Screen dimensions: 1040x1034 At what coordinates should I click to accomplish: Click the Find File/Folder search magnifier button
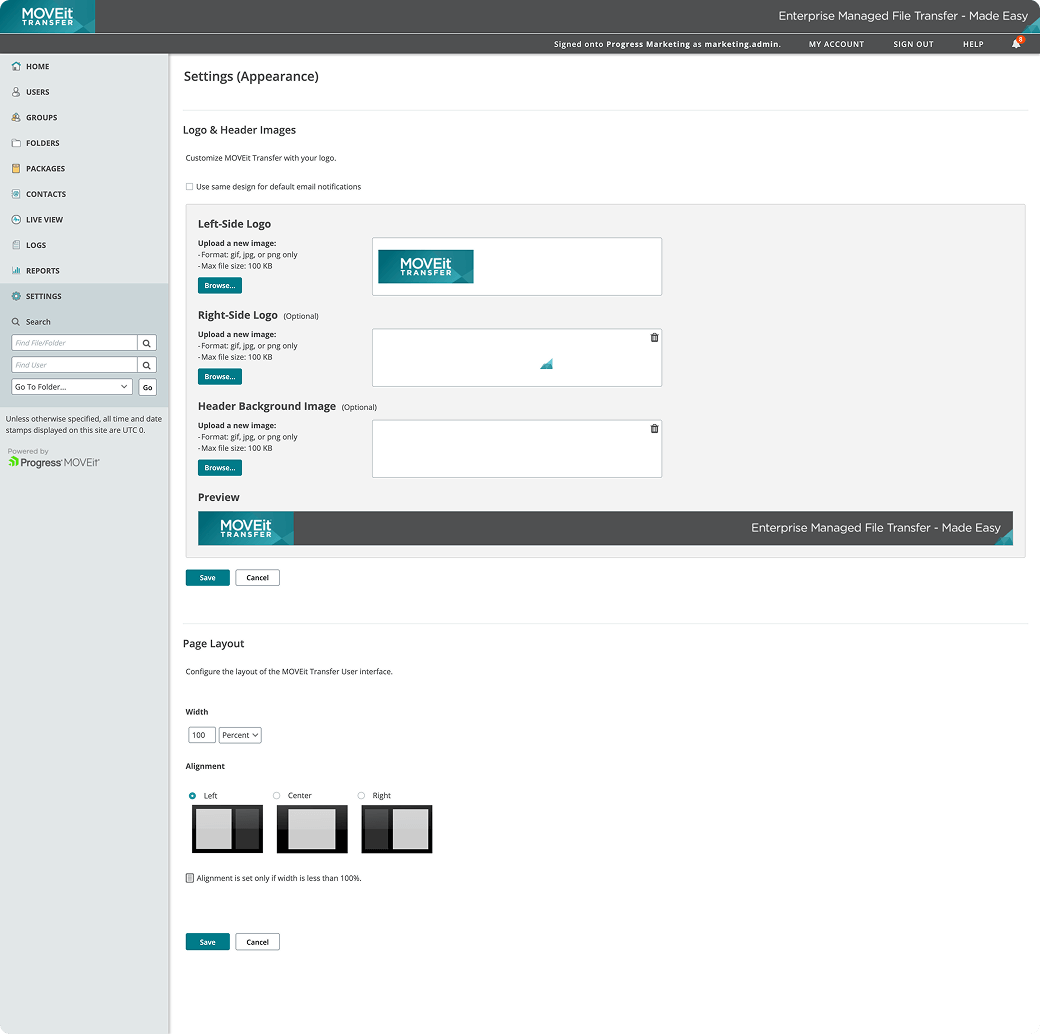pyautogui.click(x=147, y=343)
